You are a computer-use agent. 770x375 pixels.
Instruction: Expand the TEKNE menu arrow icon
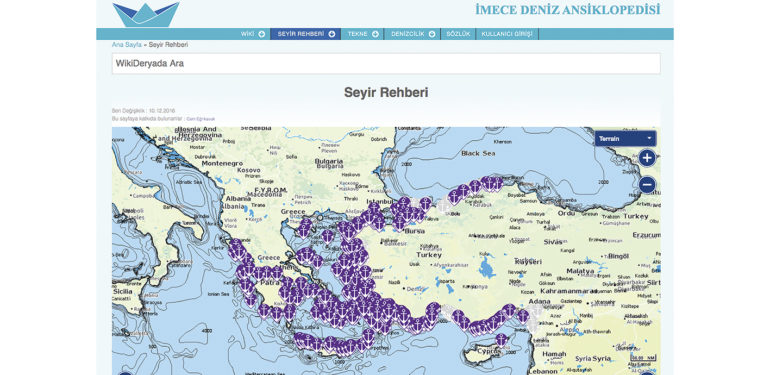point(375,34)
